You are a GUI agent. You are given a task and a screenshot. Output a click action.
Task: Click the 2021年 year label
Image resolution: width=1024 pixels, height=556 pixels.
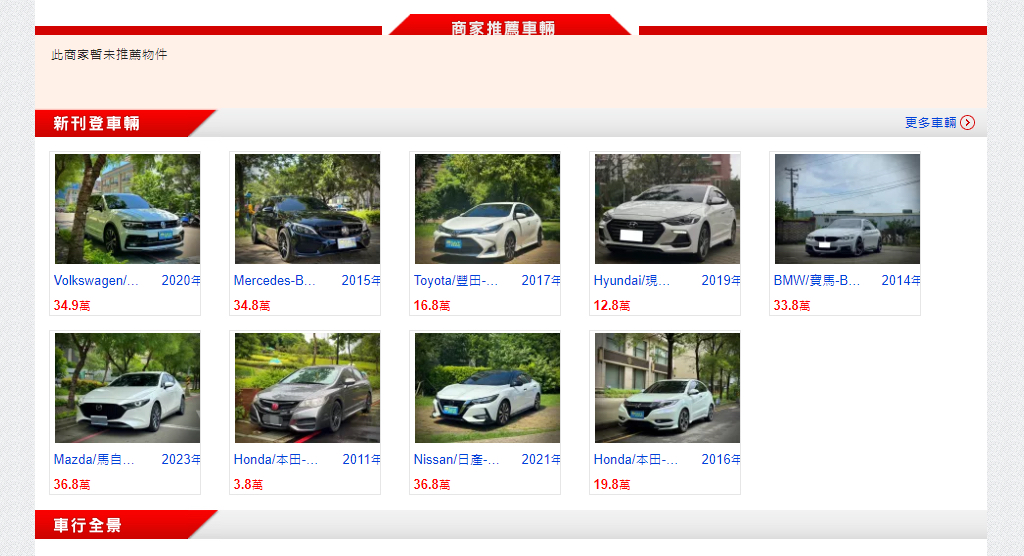[x=541, y=459]
